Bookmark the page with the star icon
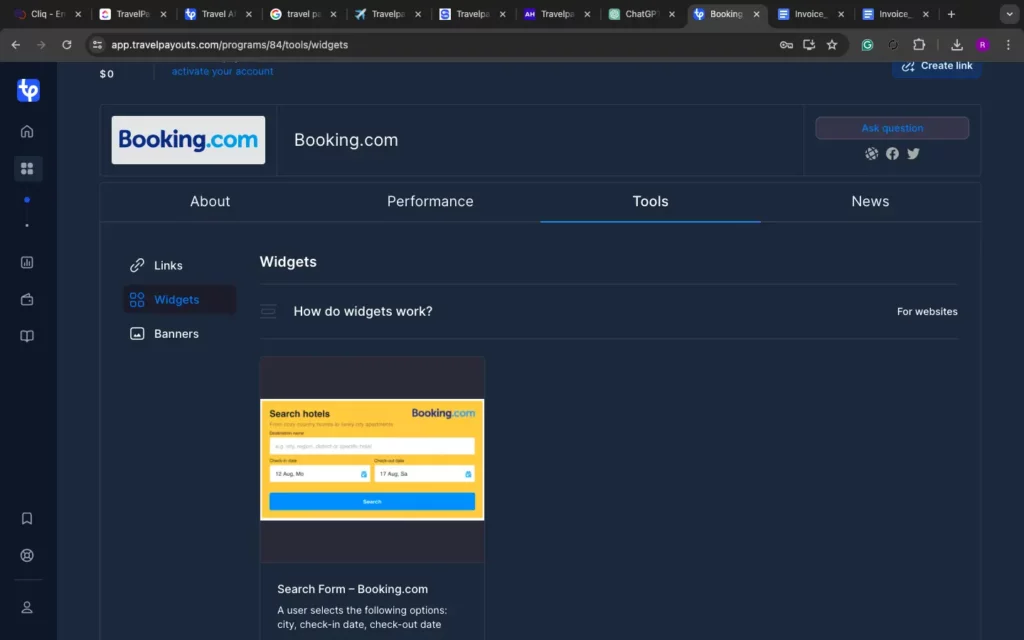This screenshot has width=1024, height=640. coord(831,44)
